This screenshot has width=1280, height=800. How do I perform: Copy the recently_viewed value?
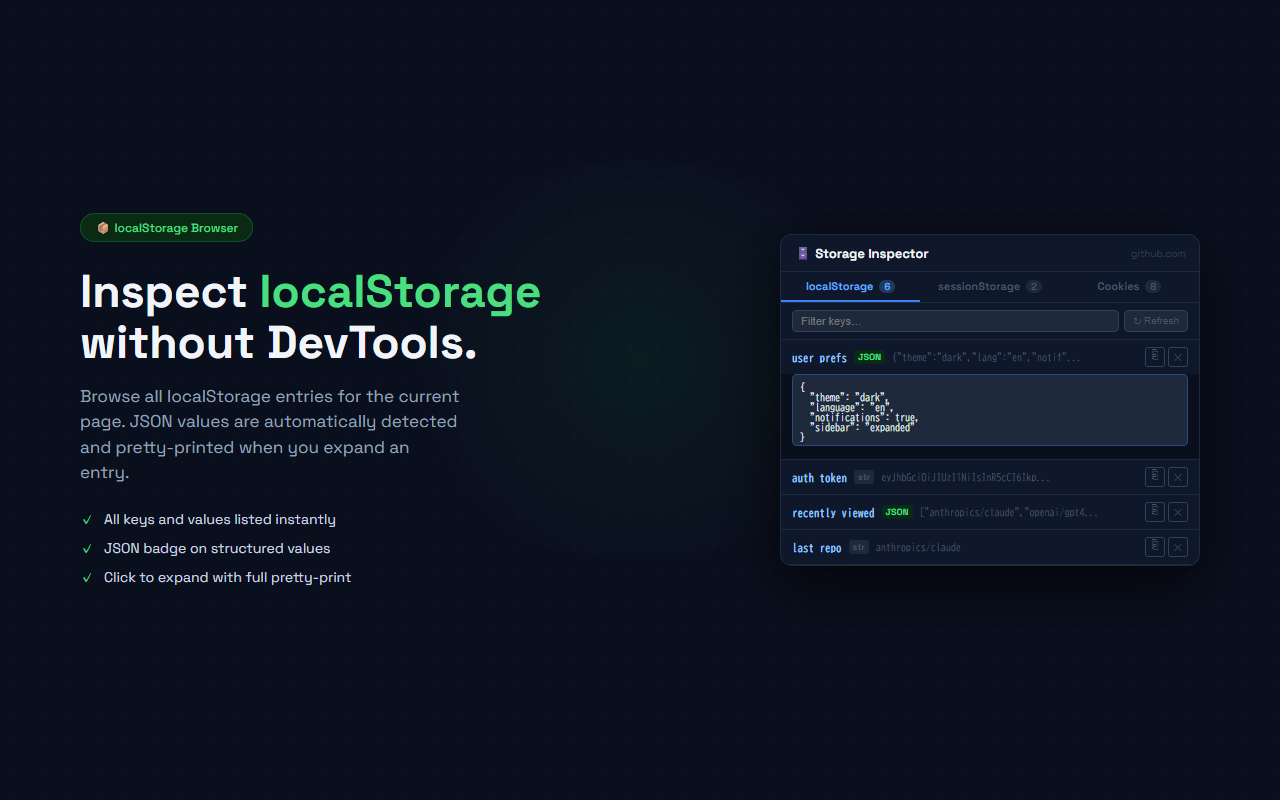coord(1155,512)
